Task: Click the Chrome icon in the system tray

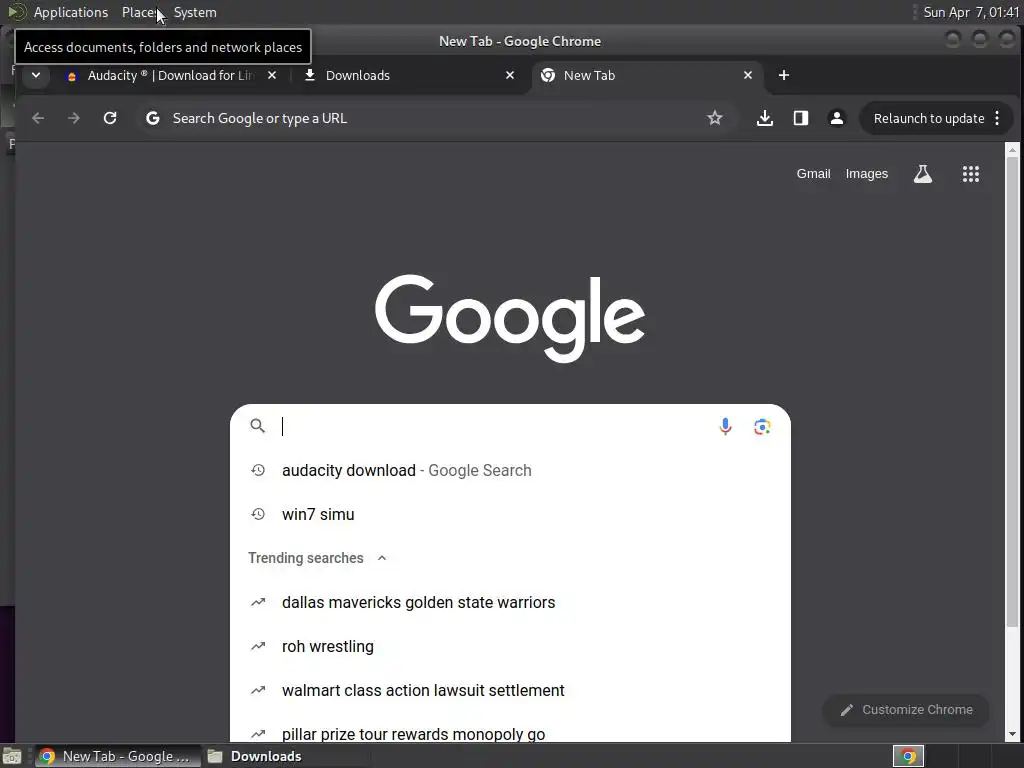Action: (x=908, y=756)
